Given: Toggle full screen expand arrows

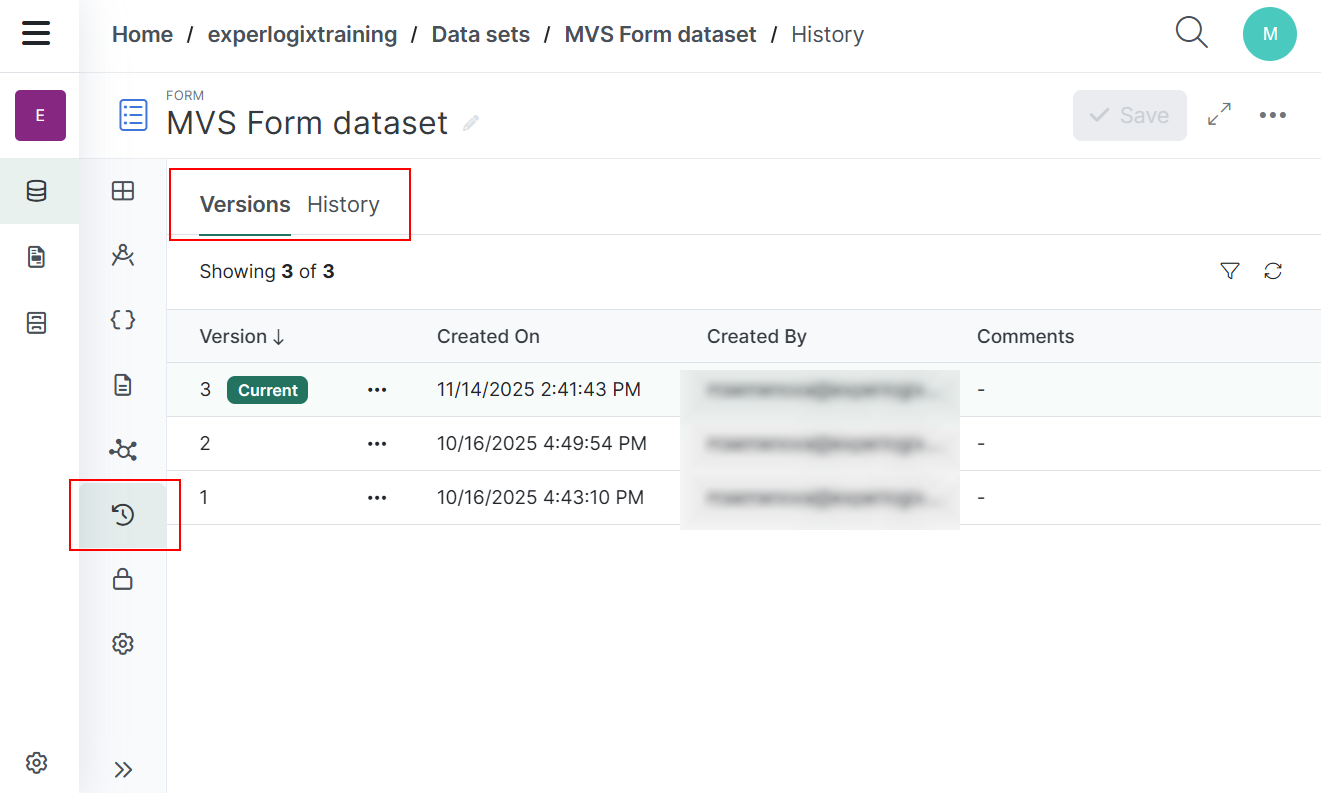Looking at the screenshot, I should [1219, 115].
